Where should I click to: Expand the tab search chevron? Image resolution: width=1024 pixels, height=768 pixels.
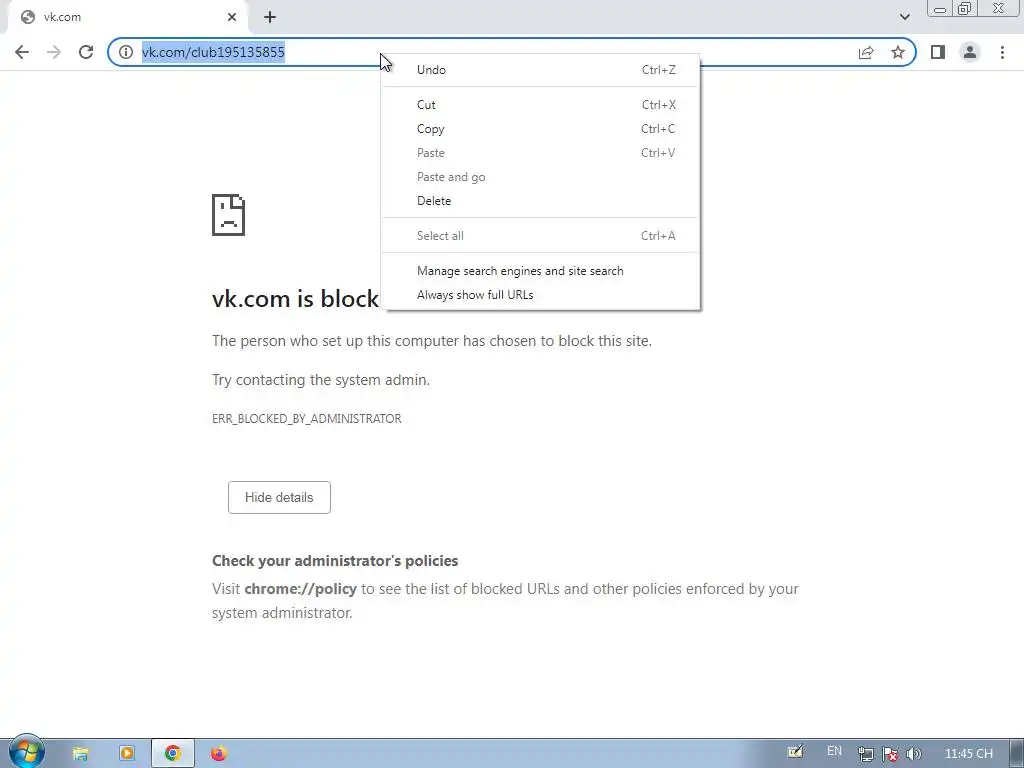pyautogui.click(x=904, y=17)
